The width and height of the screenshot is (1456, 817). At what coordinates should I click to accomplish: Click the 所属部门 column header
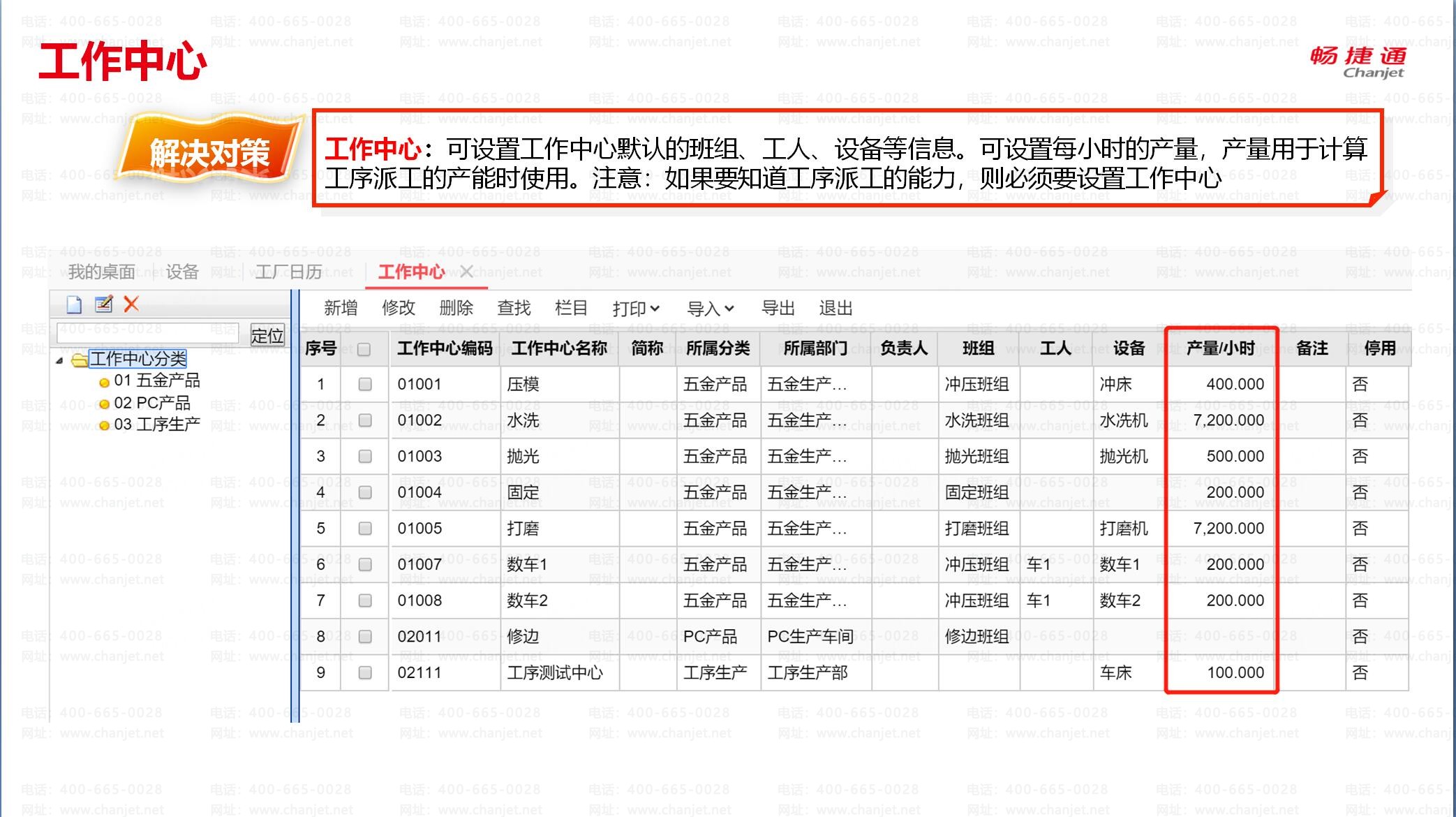click(x=816, y=348)
